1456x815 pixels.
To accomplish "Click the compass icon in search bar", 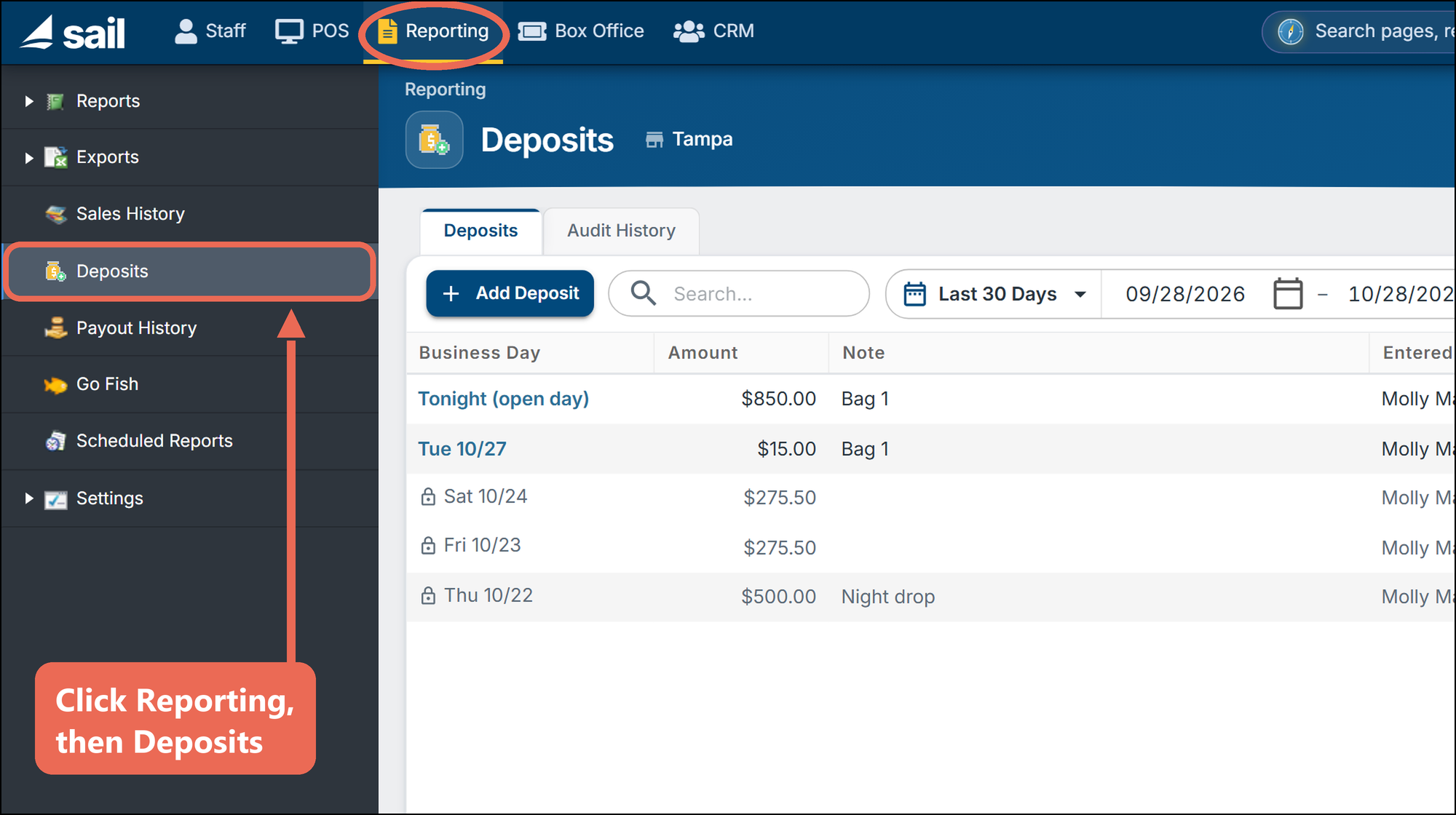I will [1291, 31].
